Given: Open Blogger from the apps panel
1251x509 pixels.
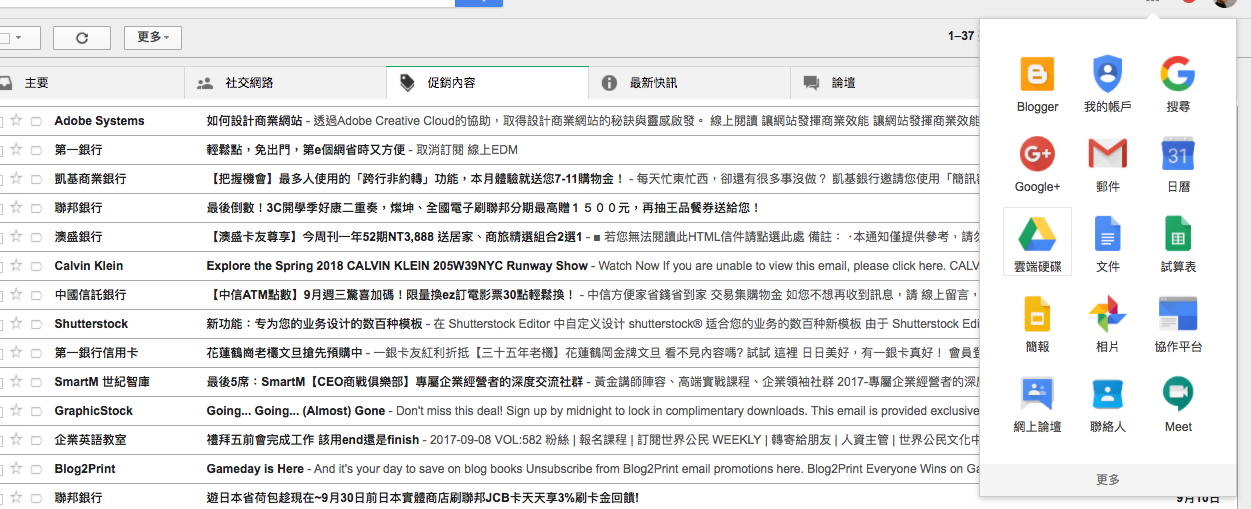Looking at the screenshot, I should 1037,83.
